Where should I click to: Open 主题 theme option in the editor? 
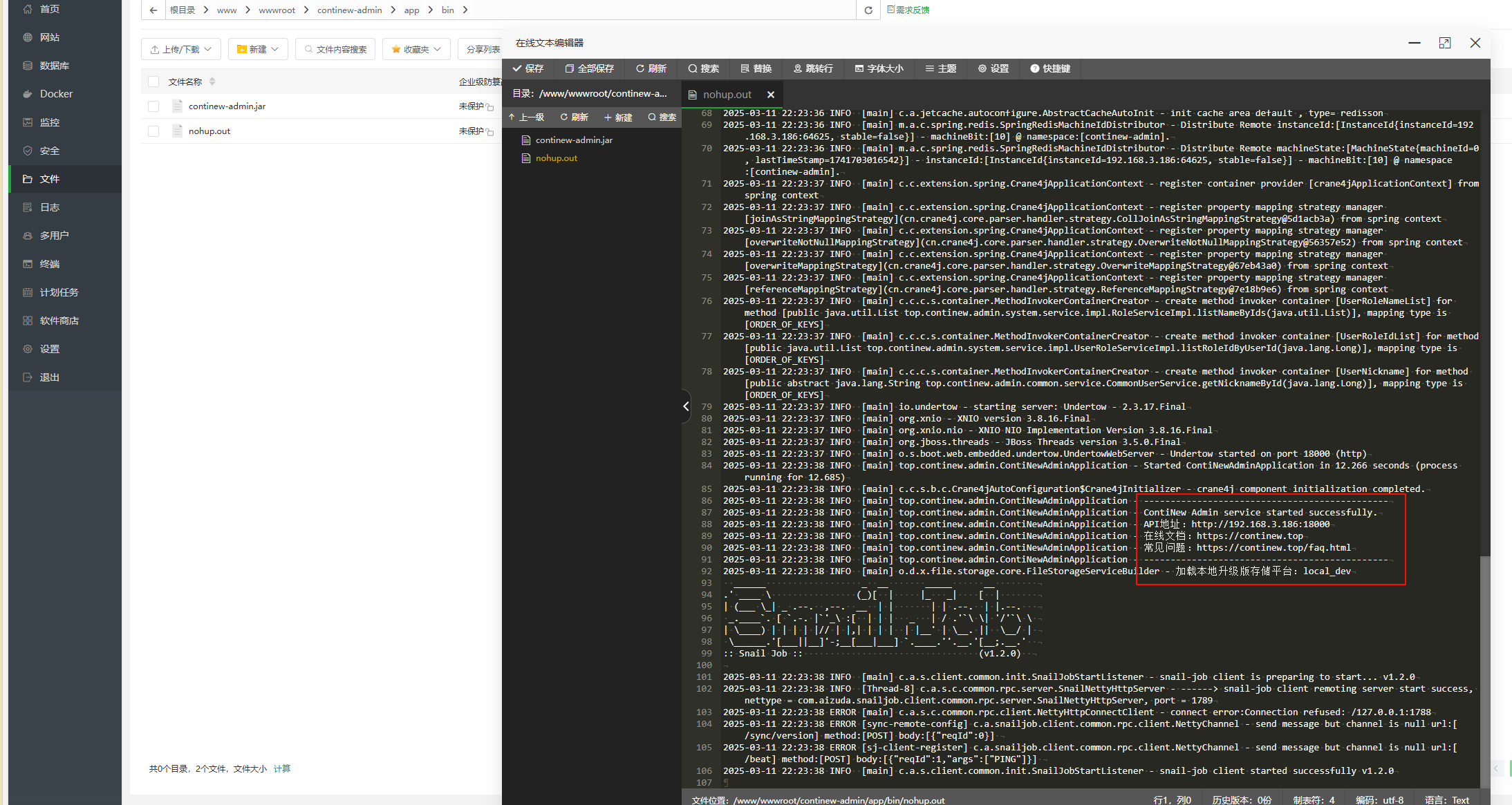tap(941, 68)
